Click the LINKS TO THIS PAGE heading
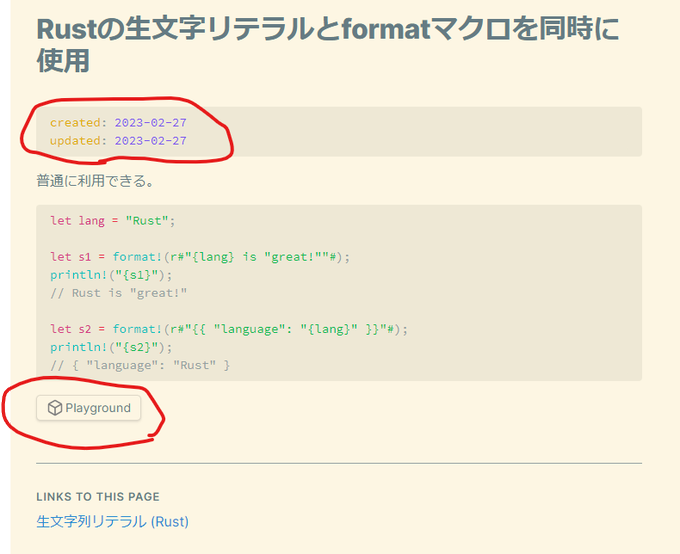The width and height of the screenshot is (680, 554). click(x=98, y=497)
